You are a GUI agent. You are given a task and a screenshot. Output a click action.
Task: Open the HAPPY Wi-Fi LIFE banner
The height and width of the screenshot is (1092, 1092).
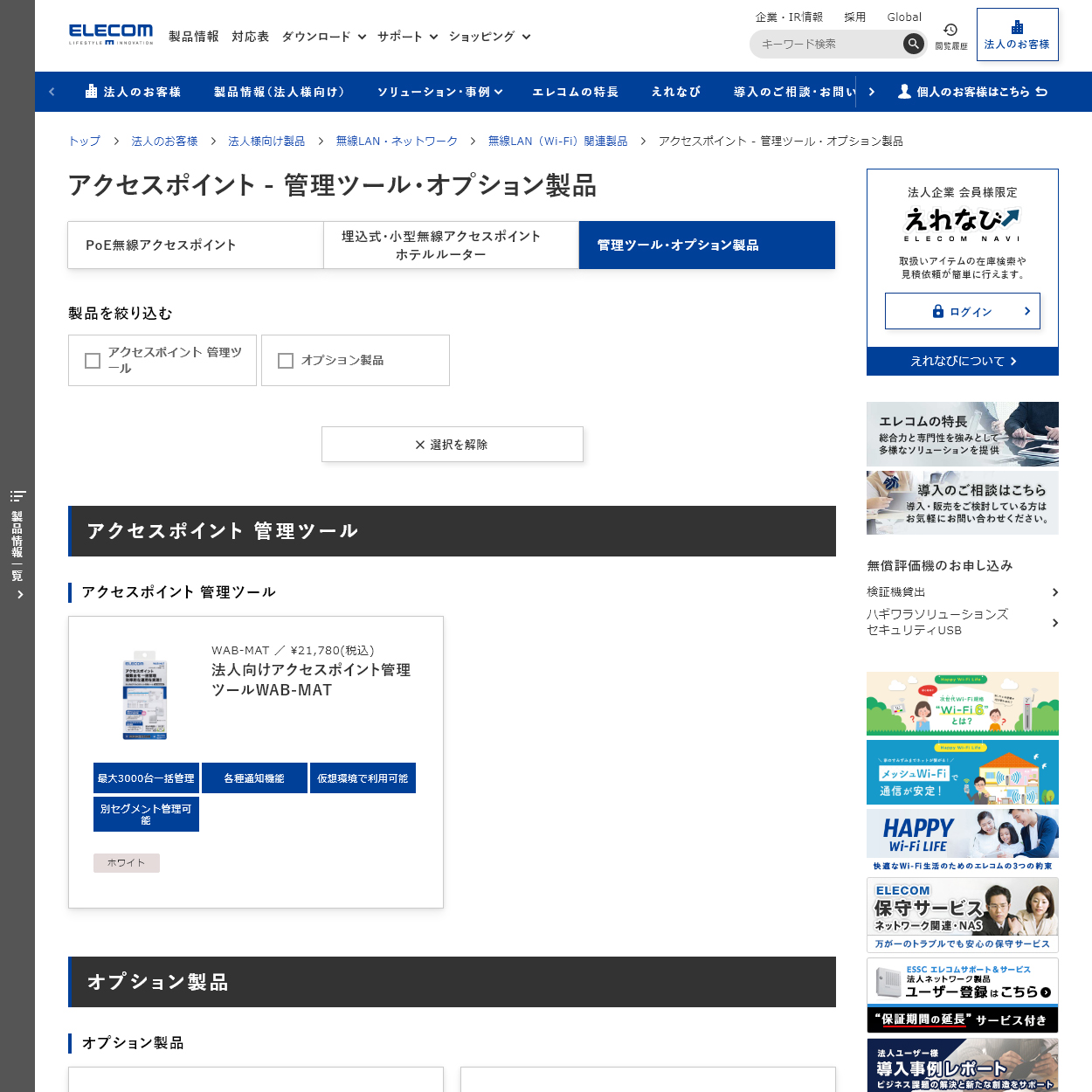click(962, 840)
